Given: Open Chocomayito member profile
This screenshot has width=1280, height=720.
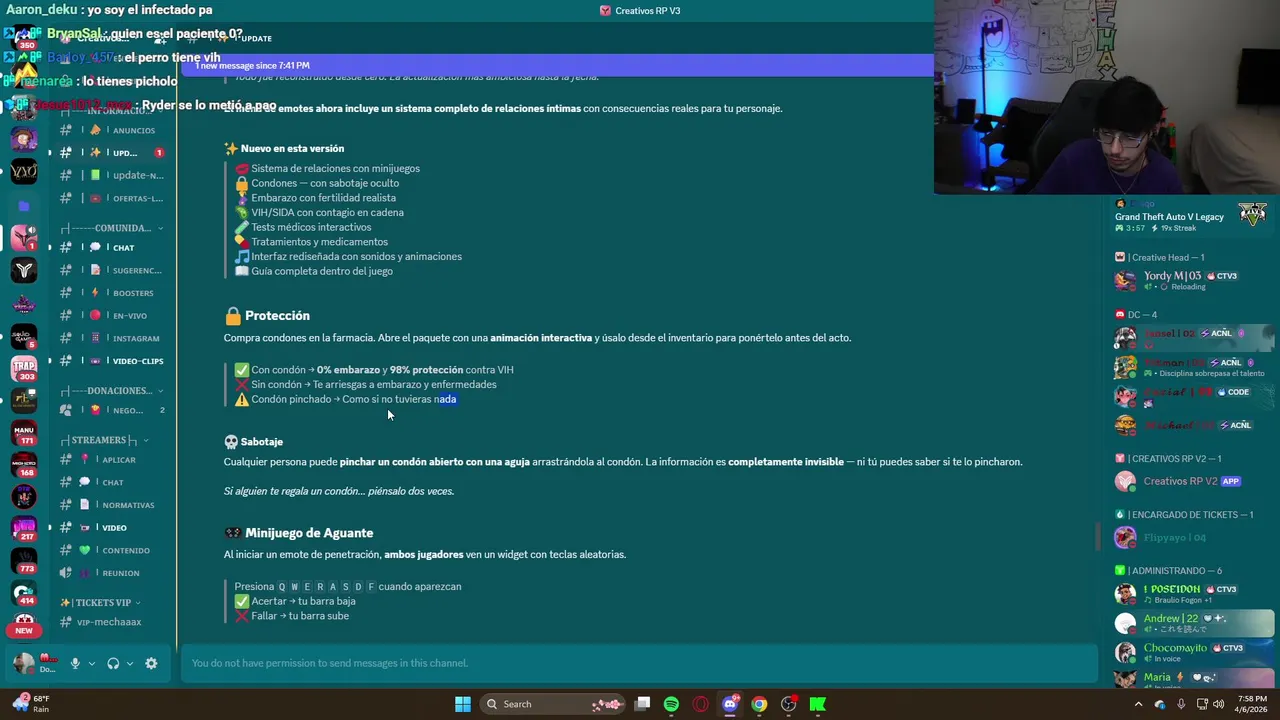Looking at the screenshot, I should pyautogui.click(x=1194, y=652).
